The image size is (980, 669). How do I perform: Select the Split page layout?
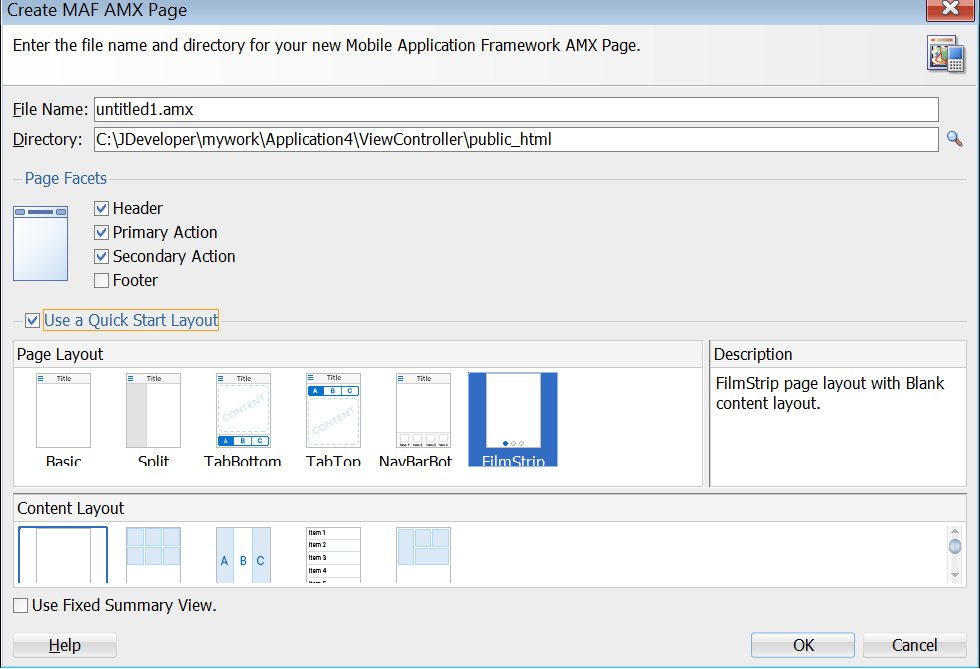click(153, 420)
